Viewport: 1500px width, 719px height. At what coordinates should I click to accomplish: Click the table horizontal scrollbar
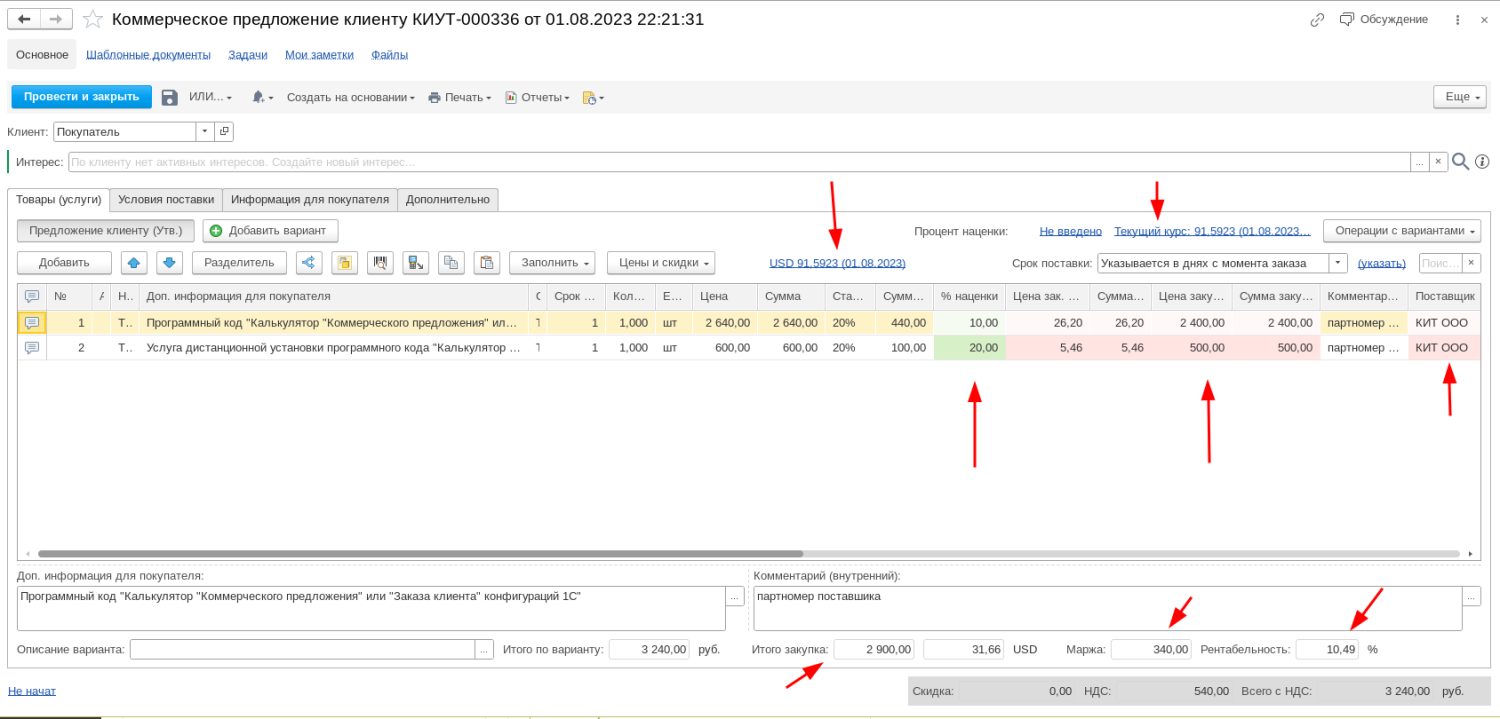420,553
